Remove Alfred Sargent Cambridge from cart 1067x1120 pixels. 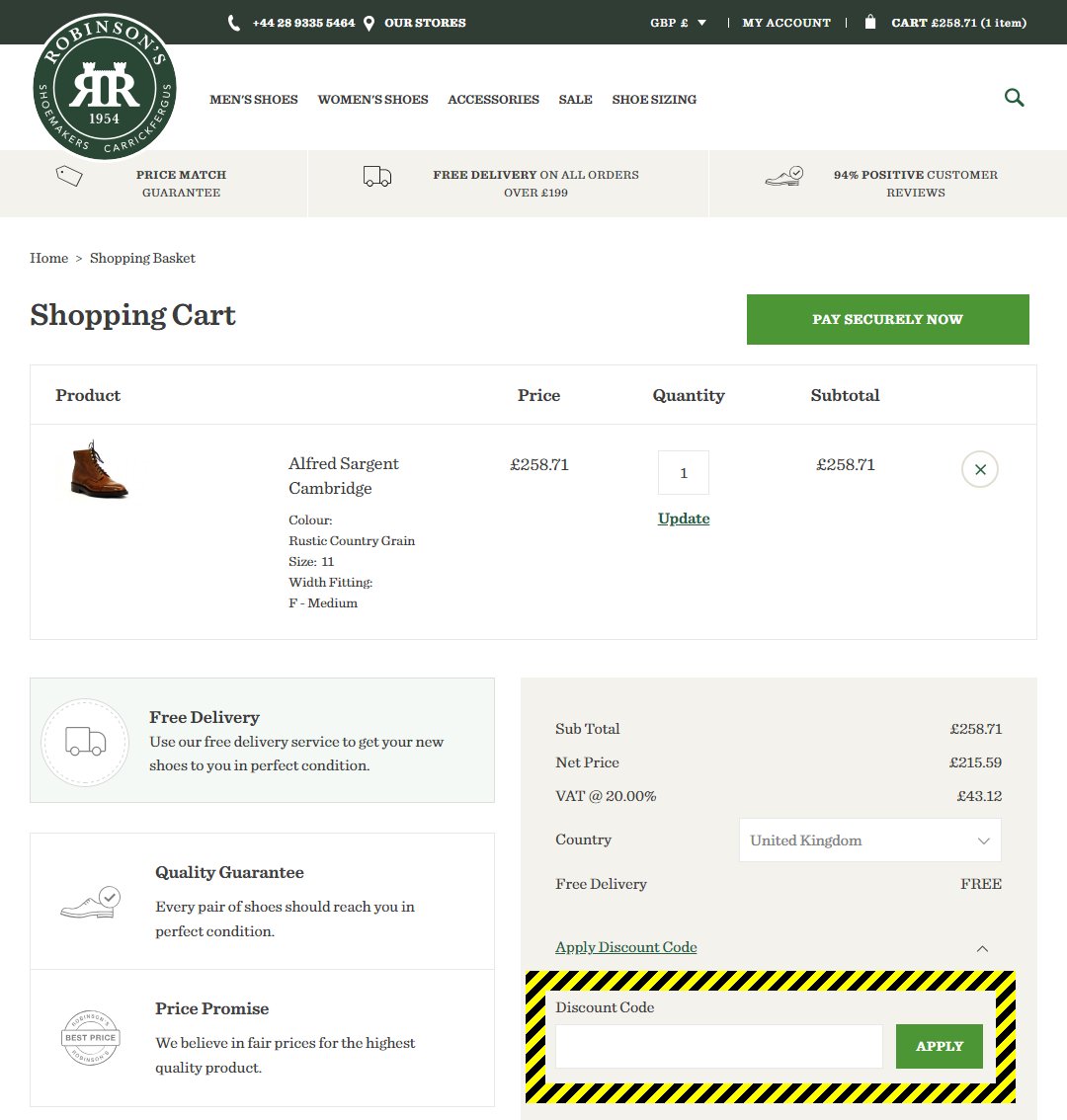pyautogui.click(x=980, y=469)
